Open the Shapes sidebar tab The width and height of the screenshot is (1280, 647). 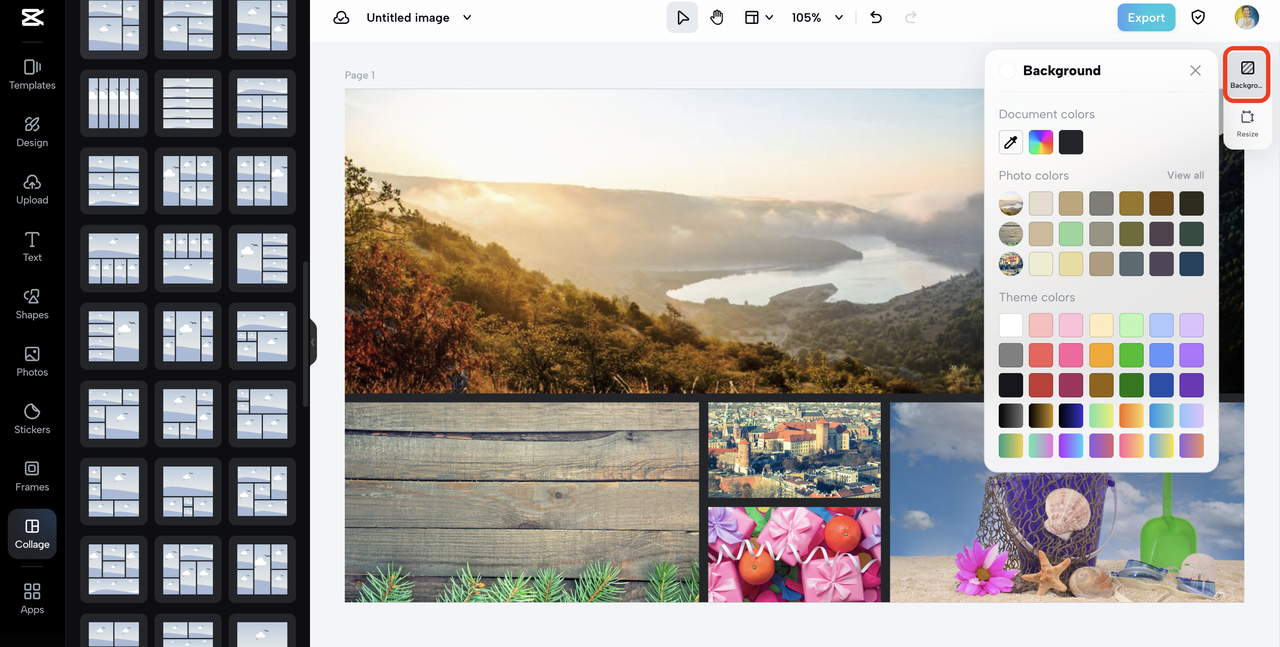coord(32,304)
